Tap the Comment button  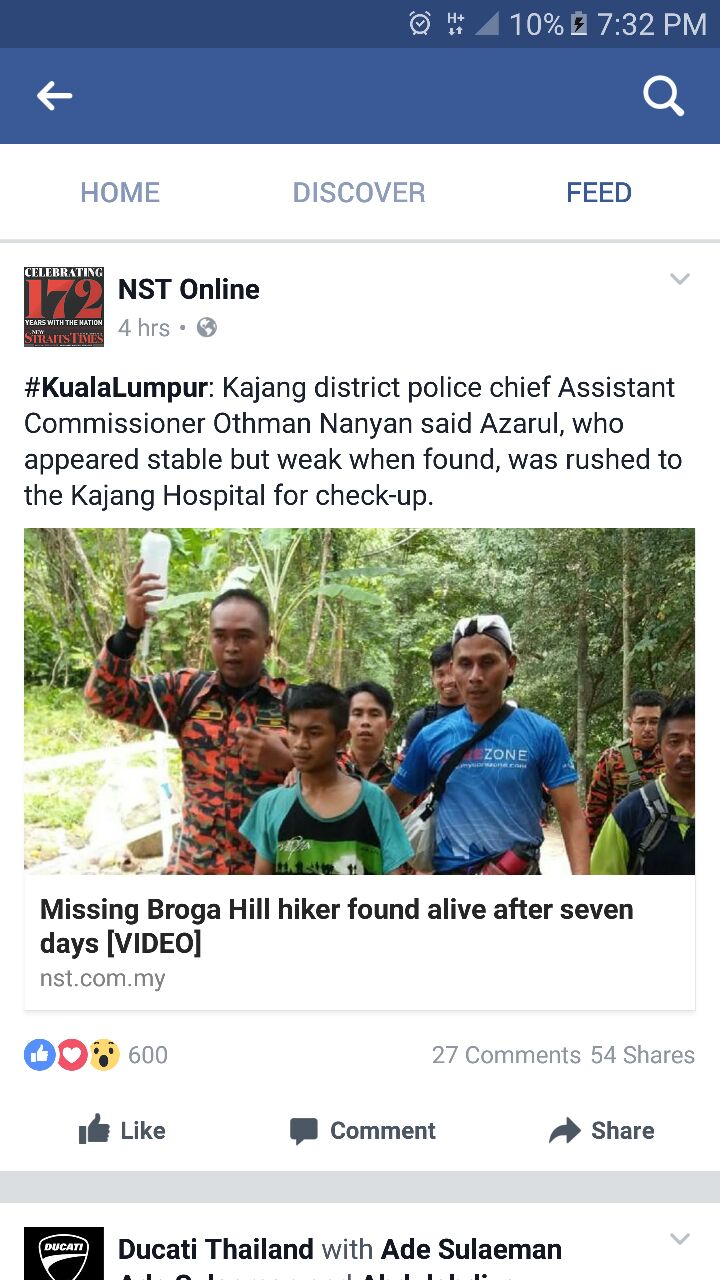pyautogui.click(x=362, y=1131)
